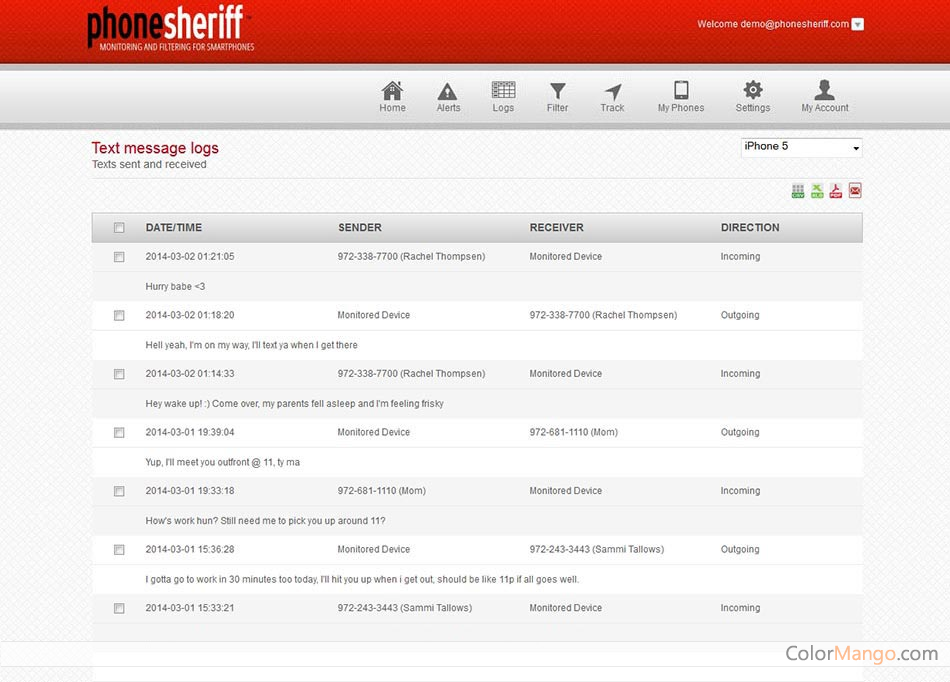This screenshot has height=682, width=950.
Task: Click 'Monitored Device' sender in the 19:39:04 row
Action: [x=374, y=432]
